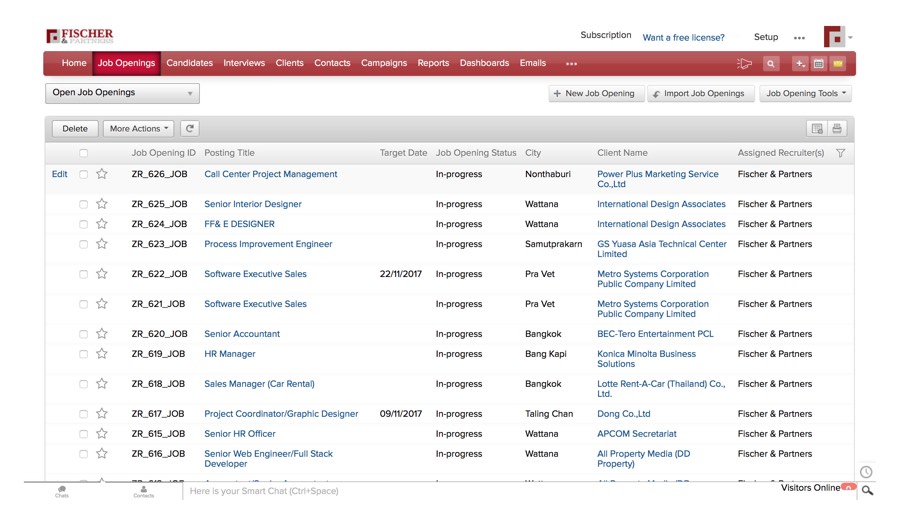Open the top ellipsis menu beside Setup
The image size is (900, 524).
tap(800, 38)
